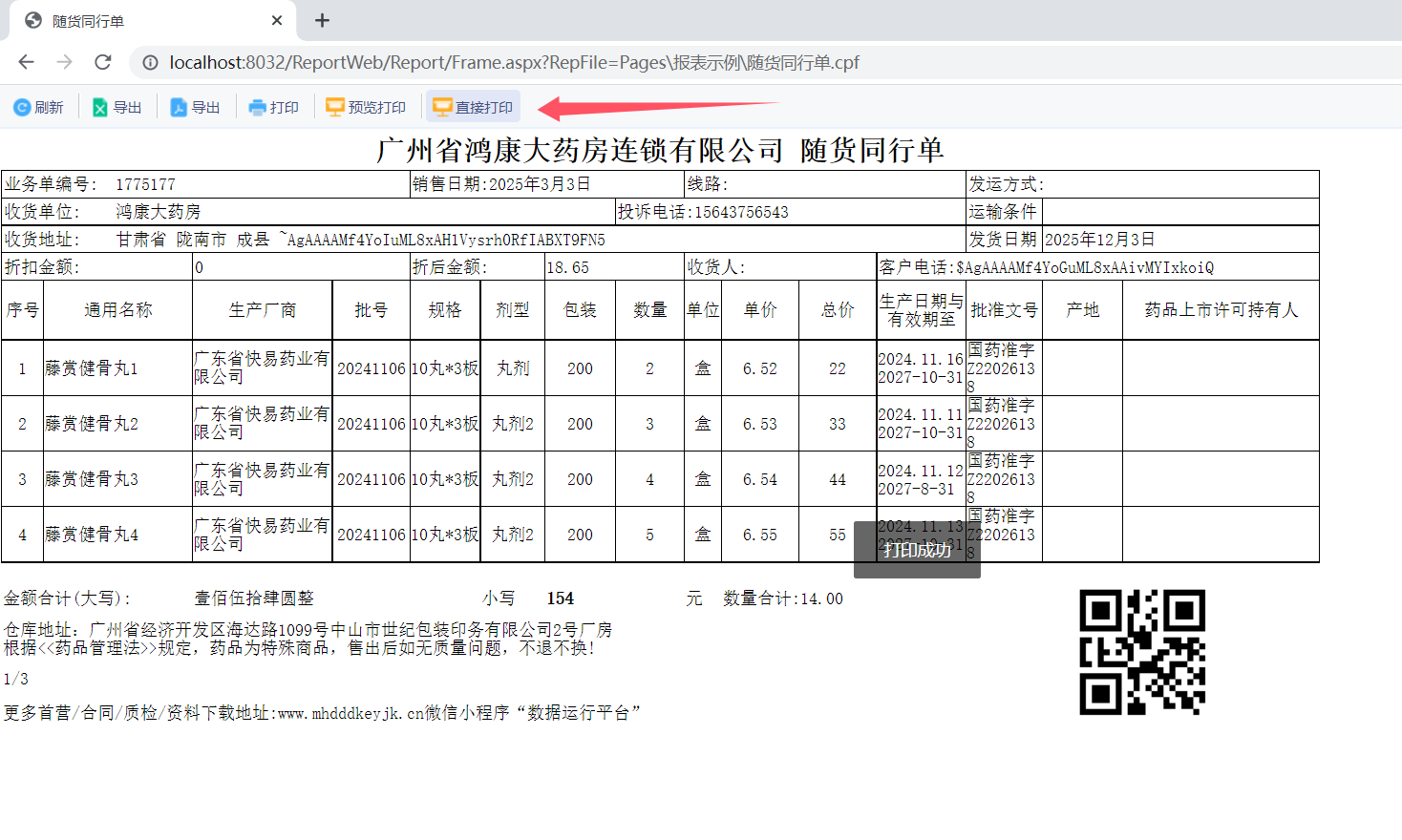Click row 藤赏健骨丸2 name cell
This screenshot has width=1402, height=840.
pyautogui.click(x=118, y=424)
